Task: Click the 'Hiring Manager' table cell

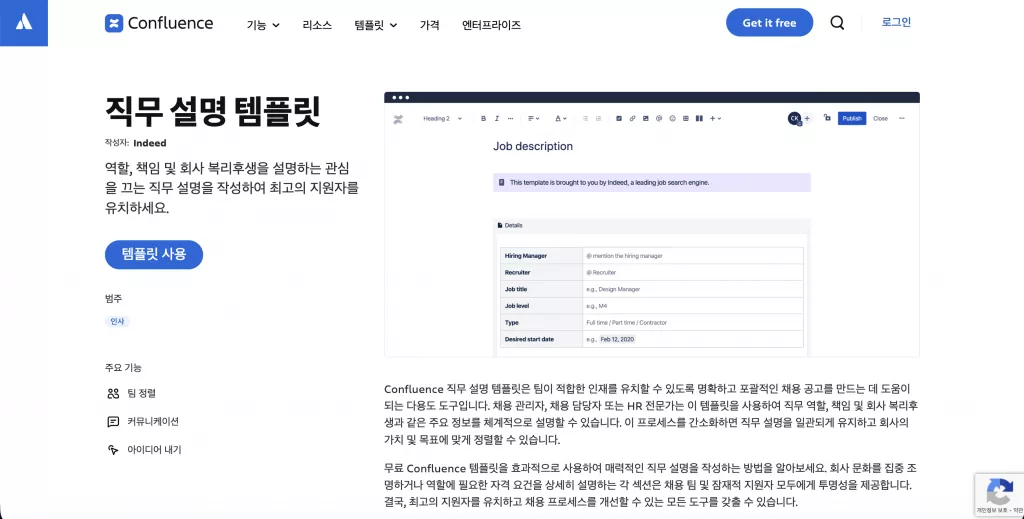Action: pos(541,256)
